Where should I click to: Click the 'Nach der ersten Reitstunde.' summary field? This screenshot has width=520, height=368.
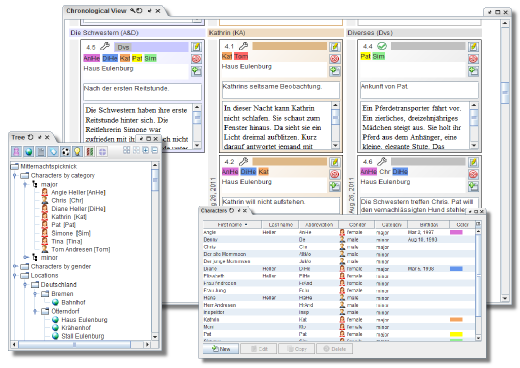tap(142, 92)
